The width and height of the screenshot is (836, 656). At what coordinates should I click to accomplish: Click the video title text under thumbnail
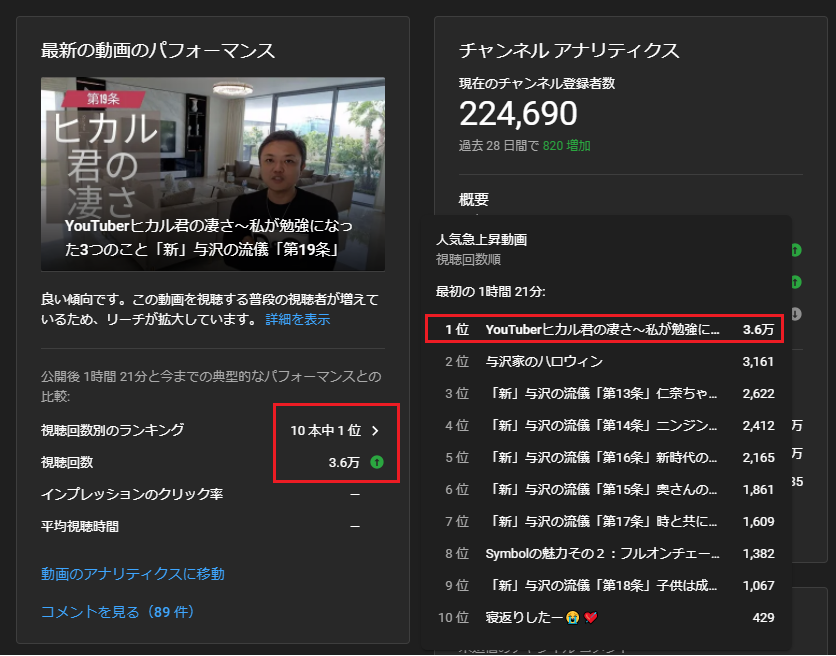click(208, 237)
